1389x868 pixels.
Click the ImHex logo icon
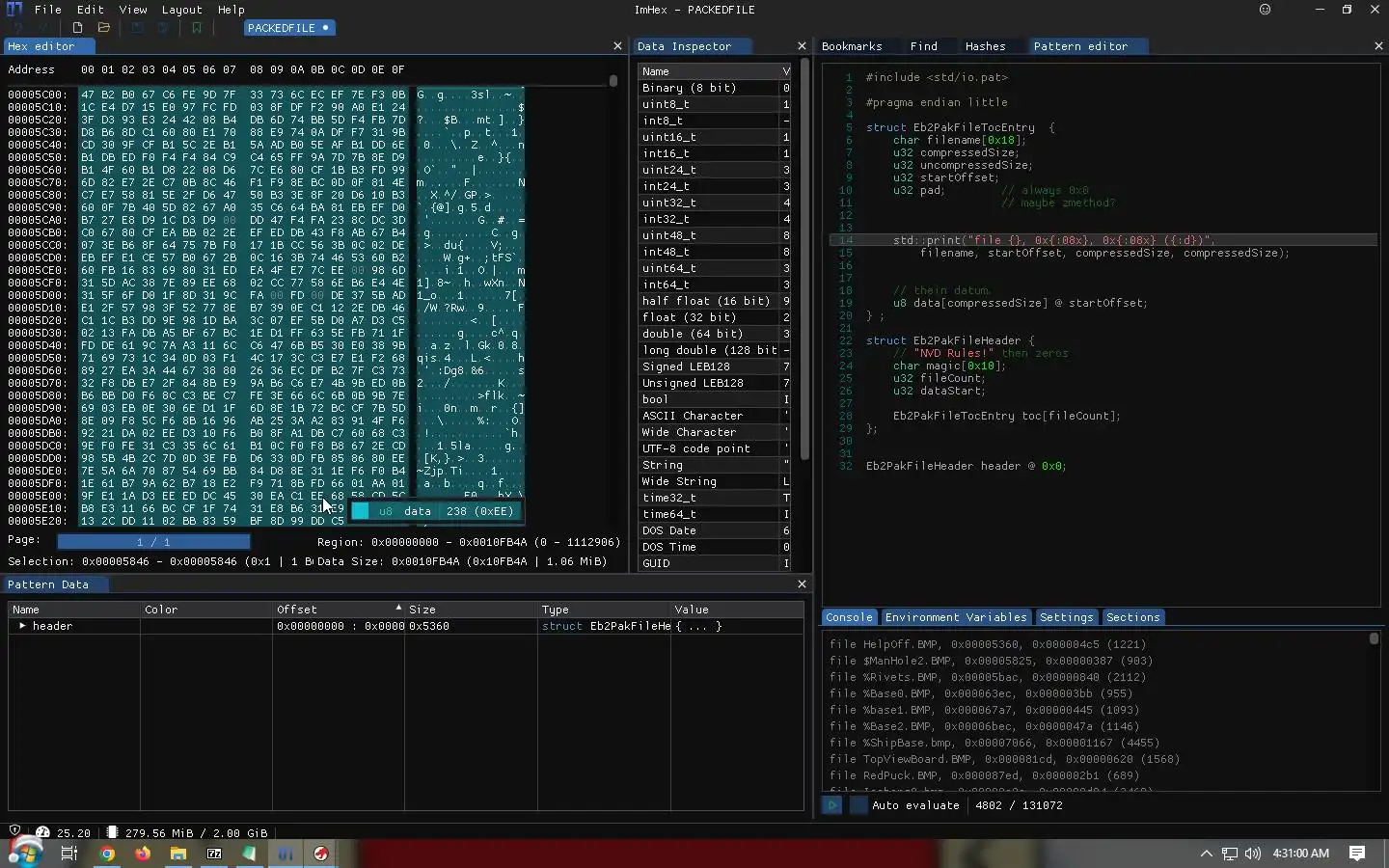(x=14, y=10)
